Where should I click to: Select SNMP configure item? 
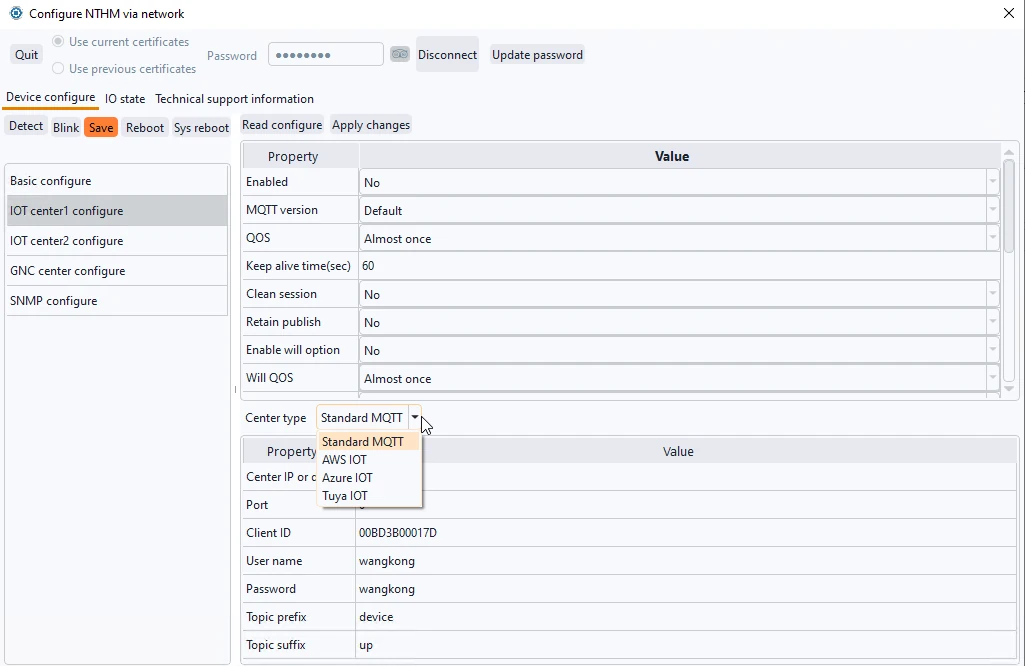pos(117,301)
